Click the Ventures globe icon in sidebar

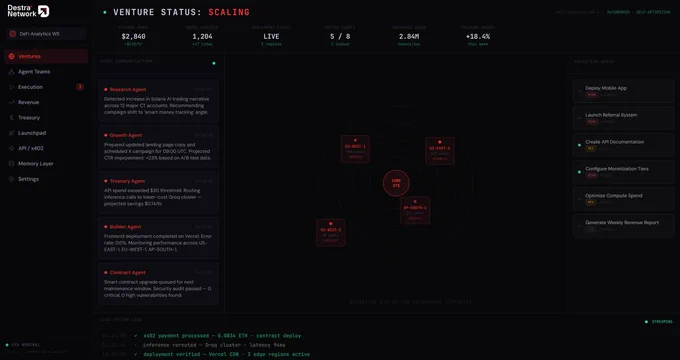click(x=12, y=56)
